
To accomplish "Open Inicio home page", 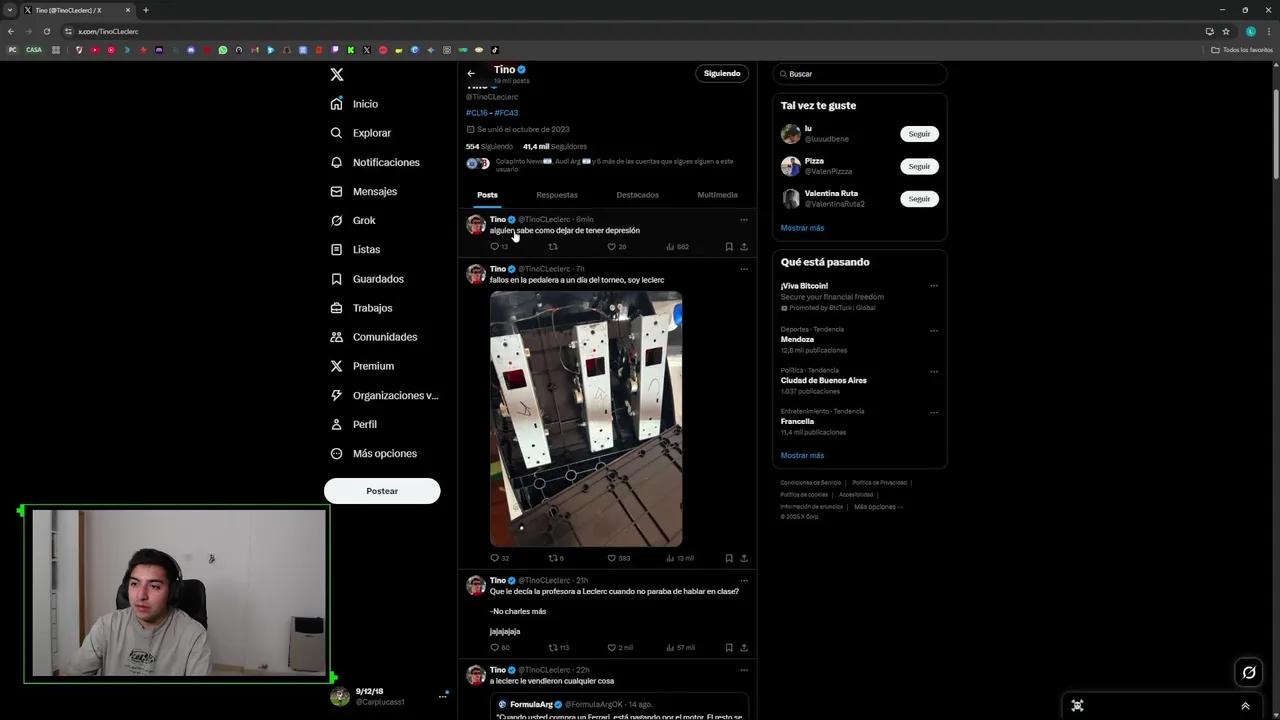I will pyautogui.click(x=354, y=104).
